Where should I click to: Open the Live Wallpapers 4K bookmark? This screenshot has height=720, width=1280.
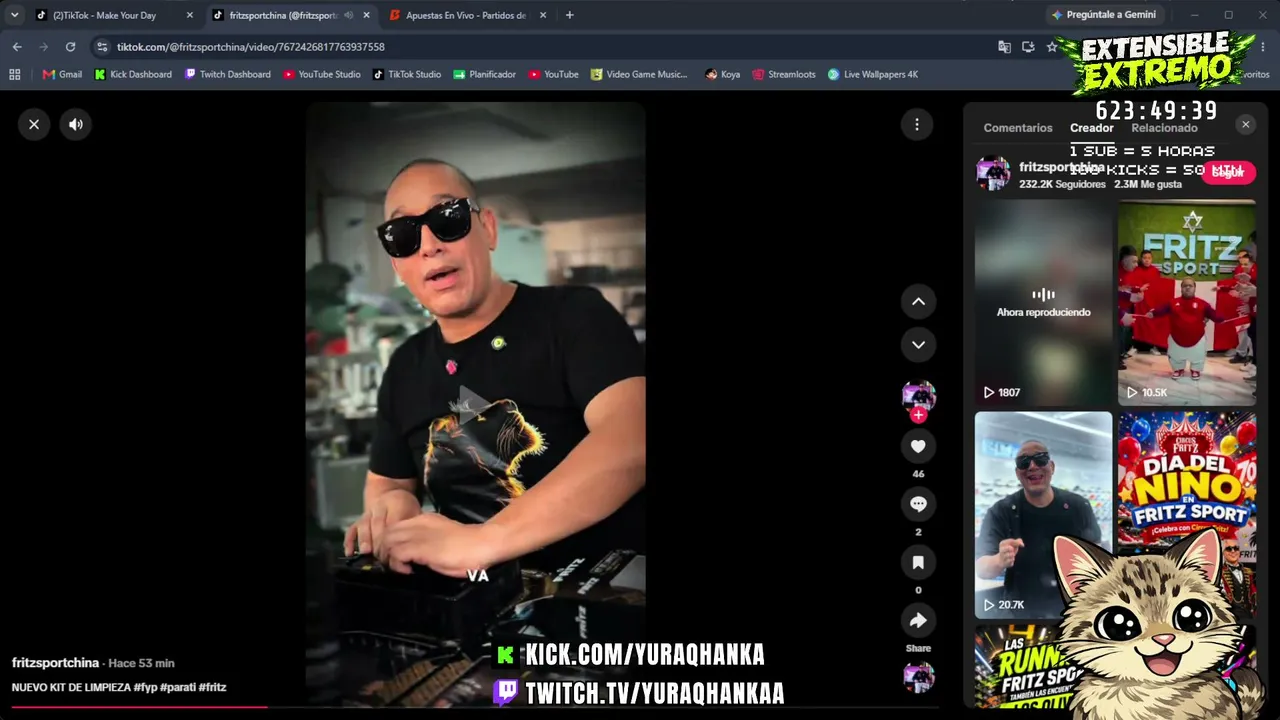(872, 74)
